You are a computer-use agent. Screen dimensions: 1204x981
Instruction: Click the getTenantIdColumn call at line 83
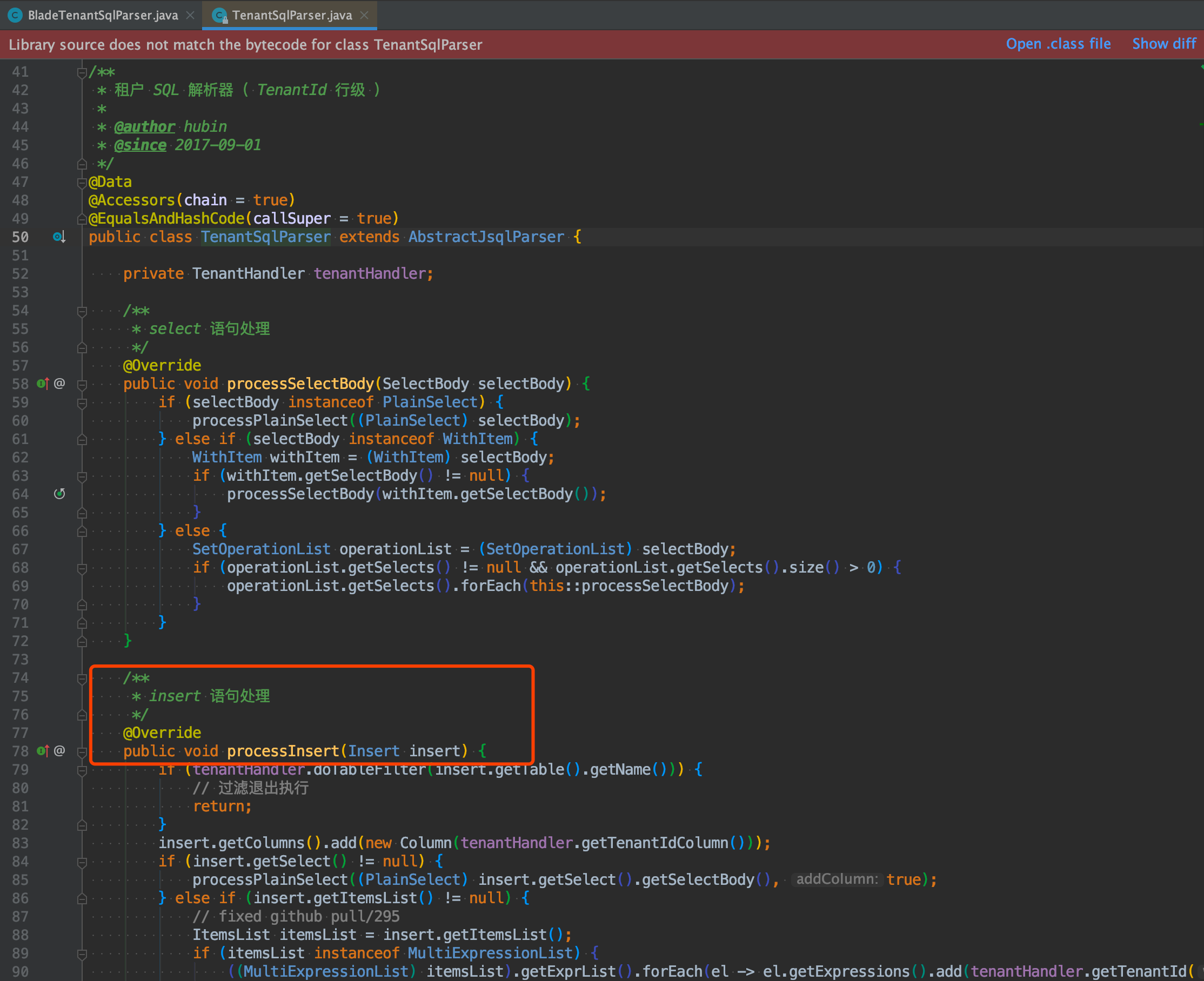tap(655, 843)
